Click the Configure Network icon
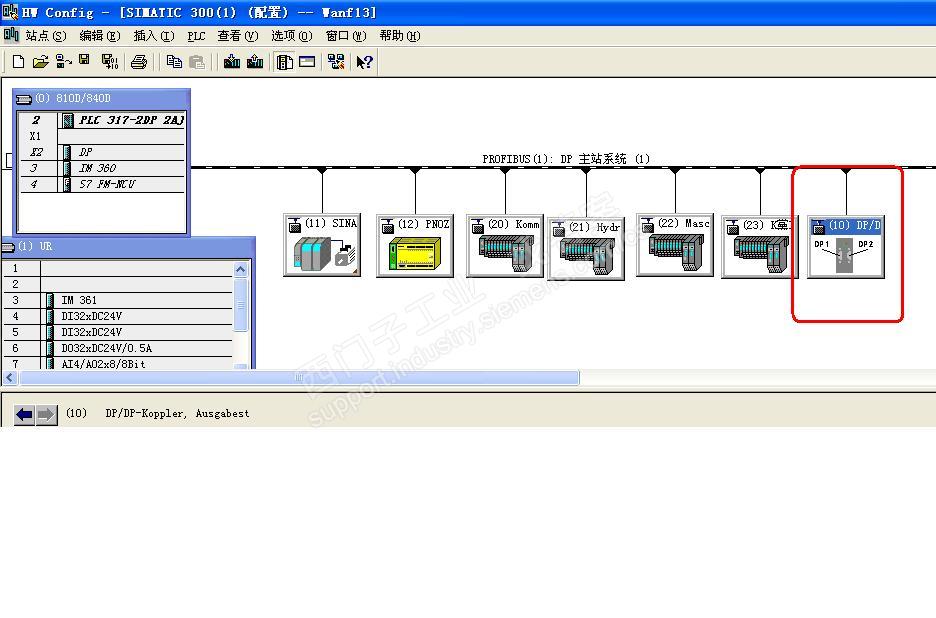The image size is (936, 618). (x=336, y=62)
